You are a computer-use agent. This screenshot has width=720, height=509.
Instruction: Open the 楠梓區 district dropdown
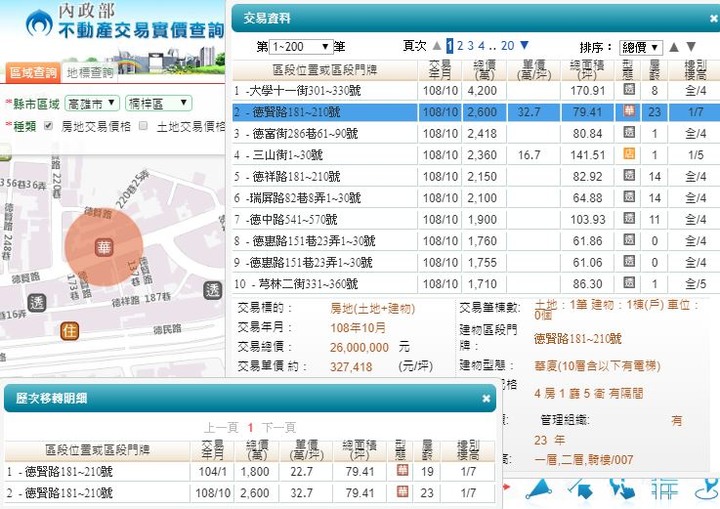pos(158,103)
